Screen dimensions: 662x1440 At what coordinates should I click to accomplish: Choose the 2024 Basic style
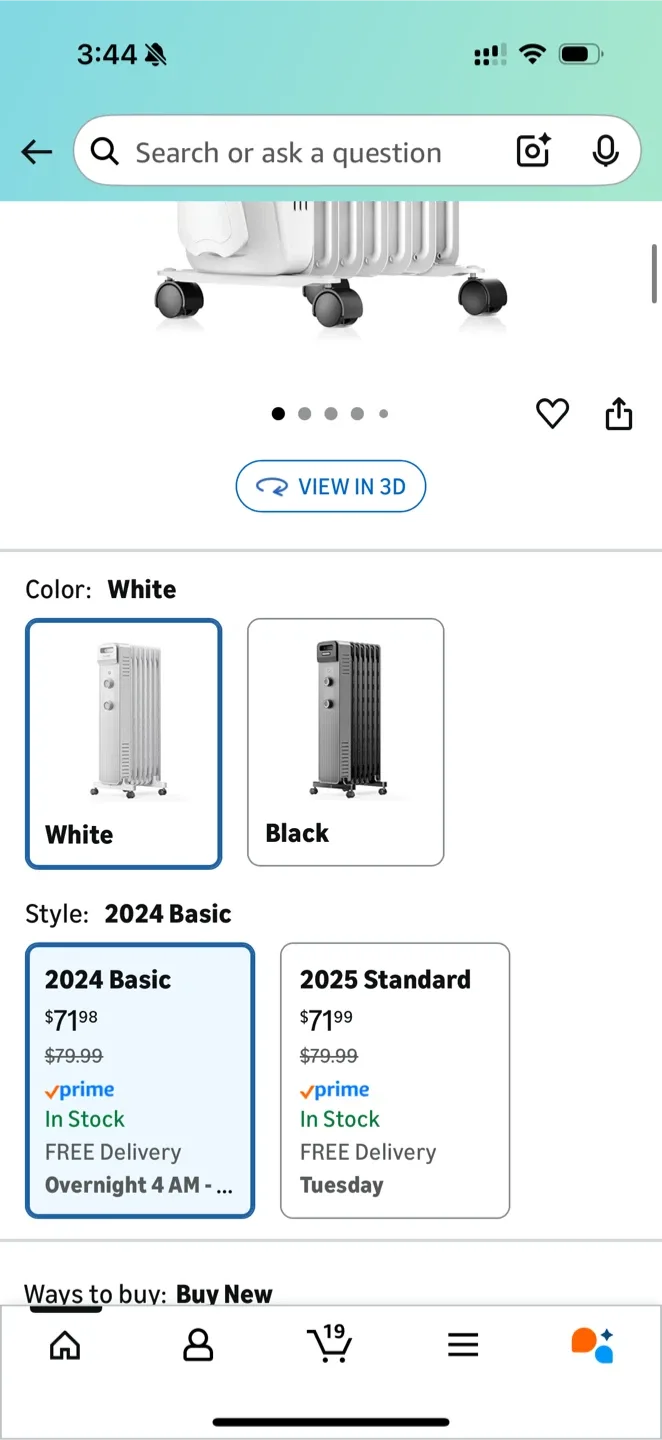coord(140,1080)
